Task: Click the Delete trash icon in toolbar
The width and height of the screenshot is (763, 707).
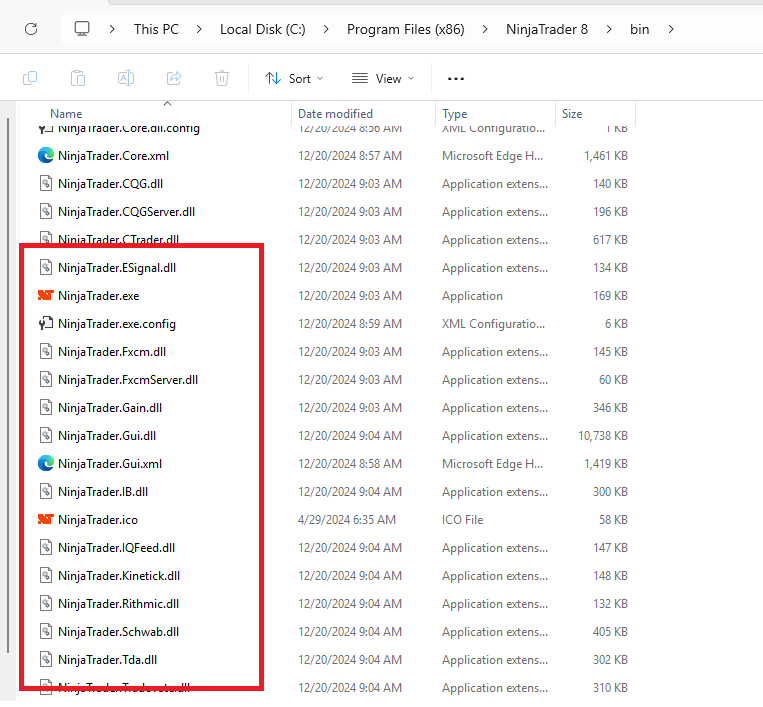Action: click(x=222, y=78)
